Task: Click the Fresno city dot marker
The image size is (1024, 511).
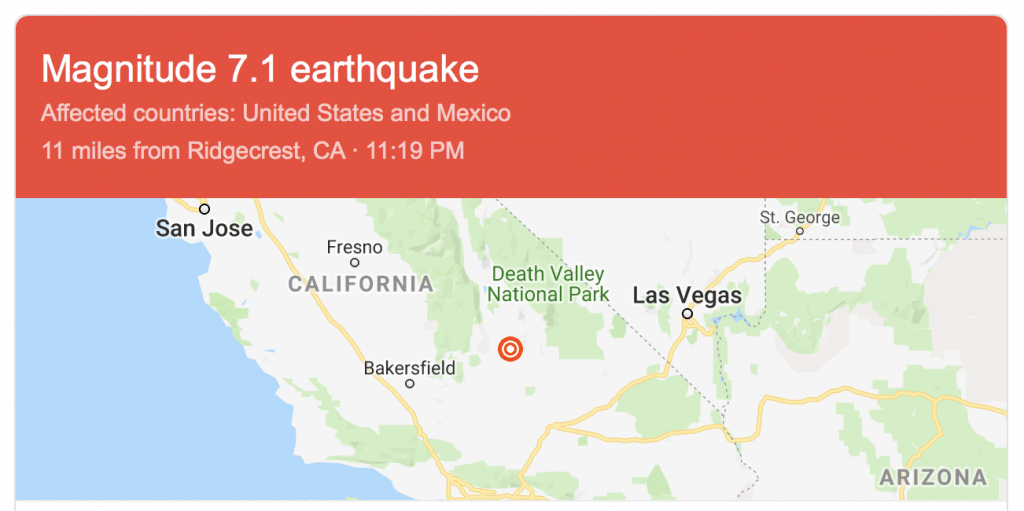Action: pos(354,263)
